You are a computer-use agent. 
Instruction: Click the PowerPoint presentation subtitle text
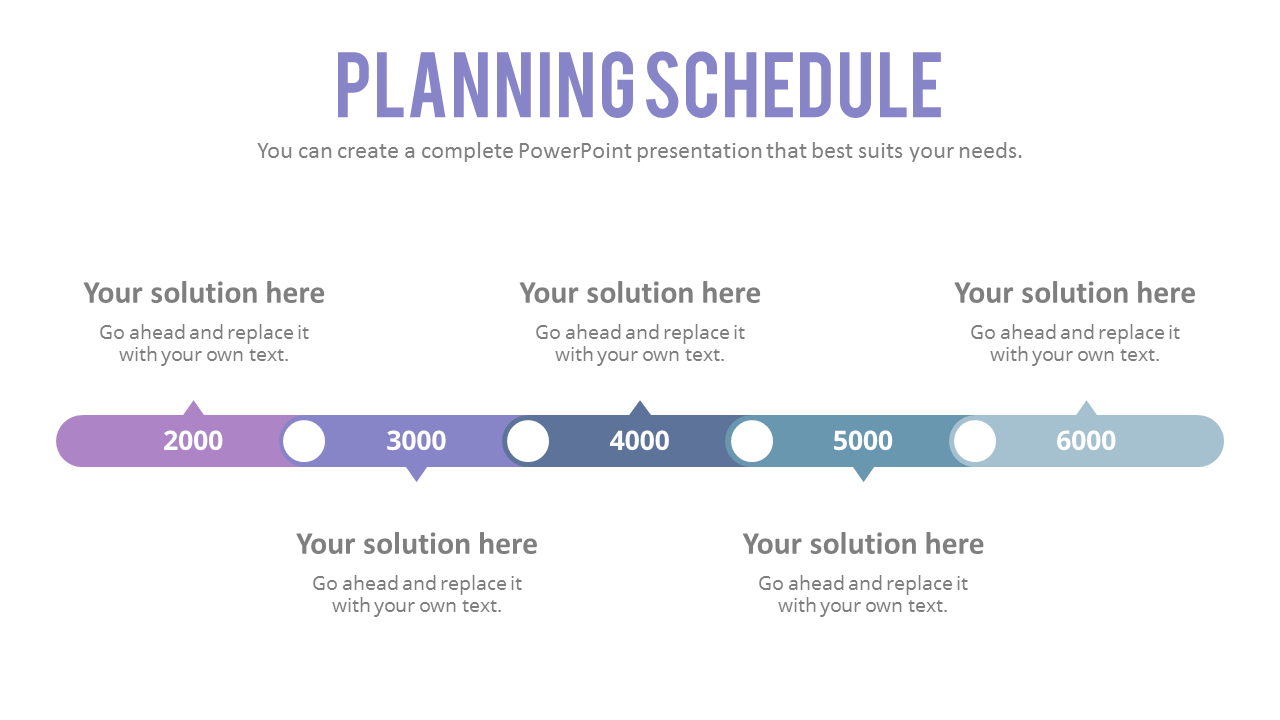coord(640,151)
